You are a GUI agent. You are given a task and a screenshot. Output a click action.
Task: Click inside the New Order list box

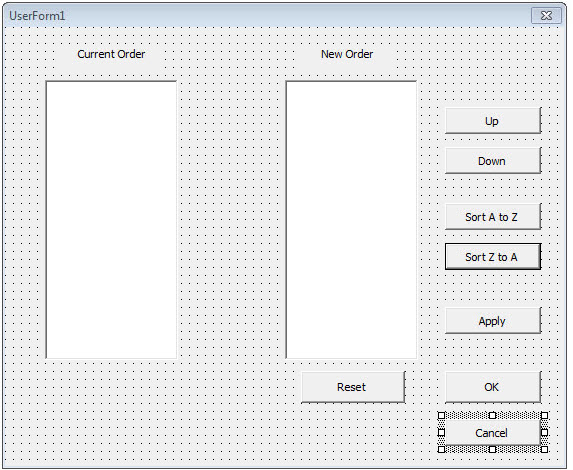351,220
